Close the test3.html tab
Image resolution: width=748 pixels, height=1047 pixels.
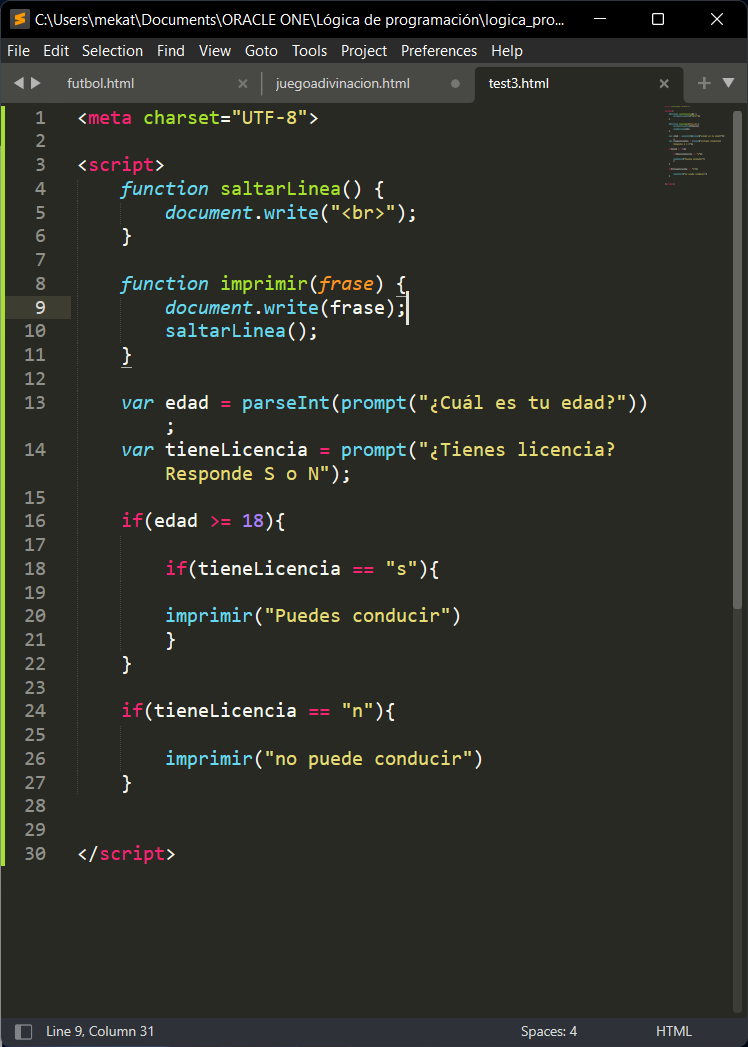point(664,83)
